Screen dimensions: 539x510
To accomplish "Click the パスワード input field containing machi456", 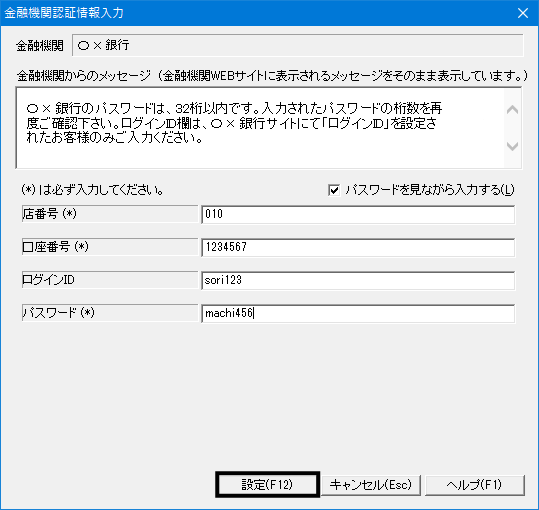I will 358,313.
